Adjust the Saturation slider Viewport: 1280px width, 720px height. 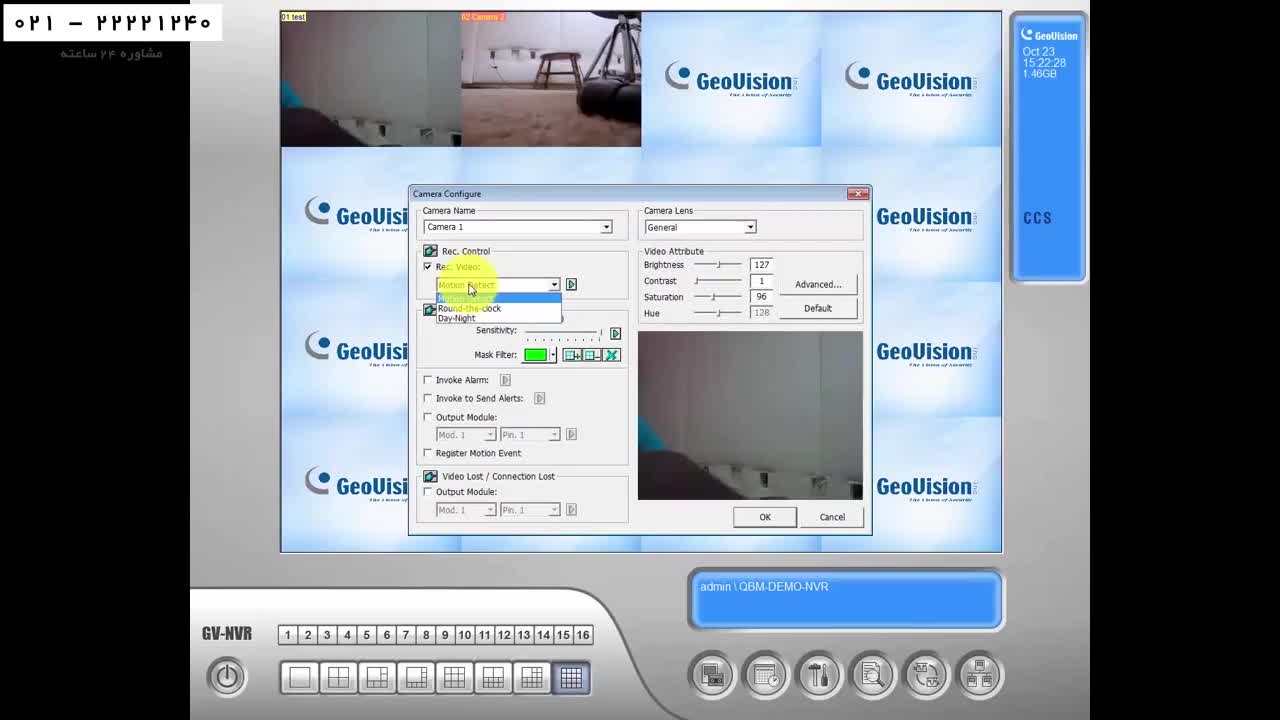(719, 297)
